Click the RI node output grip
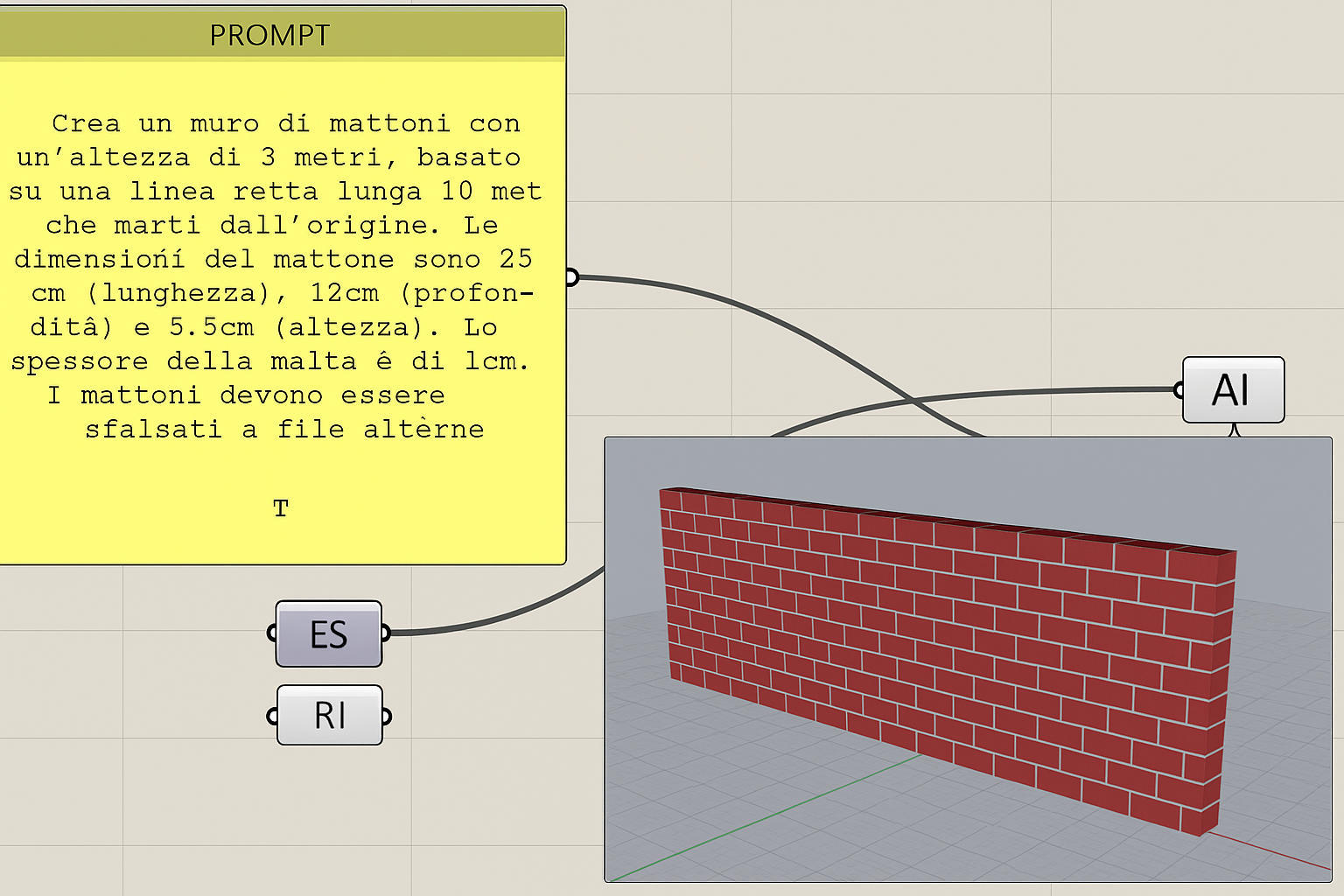Image resolution: width=1344 pixels, height=896 pixels. [x=386, y=717]
